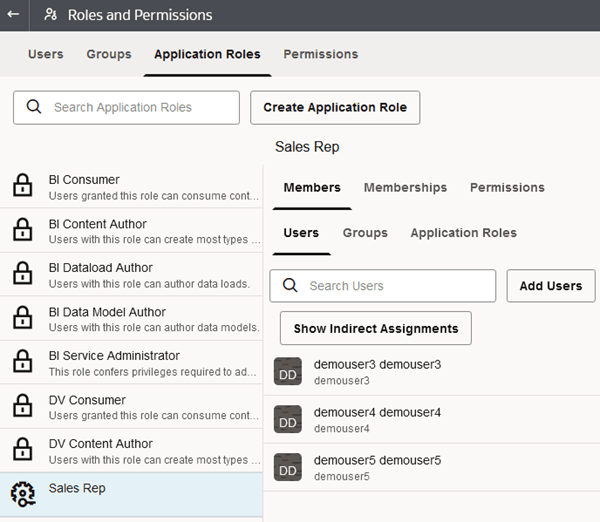Viewport: 600px width, 522px height.
Task: Focus the Search Application Roles field
Action: click(140, 107)
